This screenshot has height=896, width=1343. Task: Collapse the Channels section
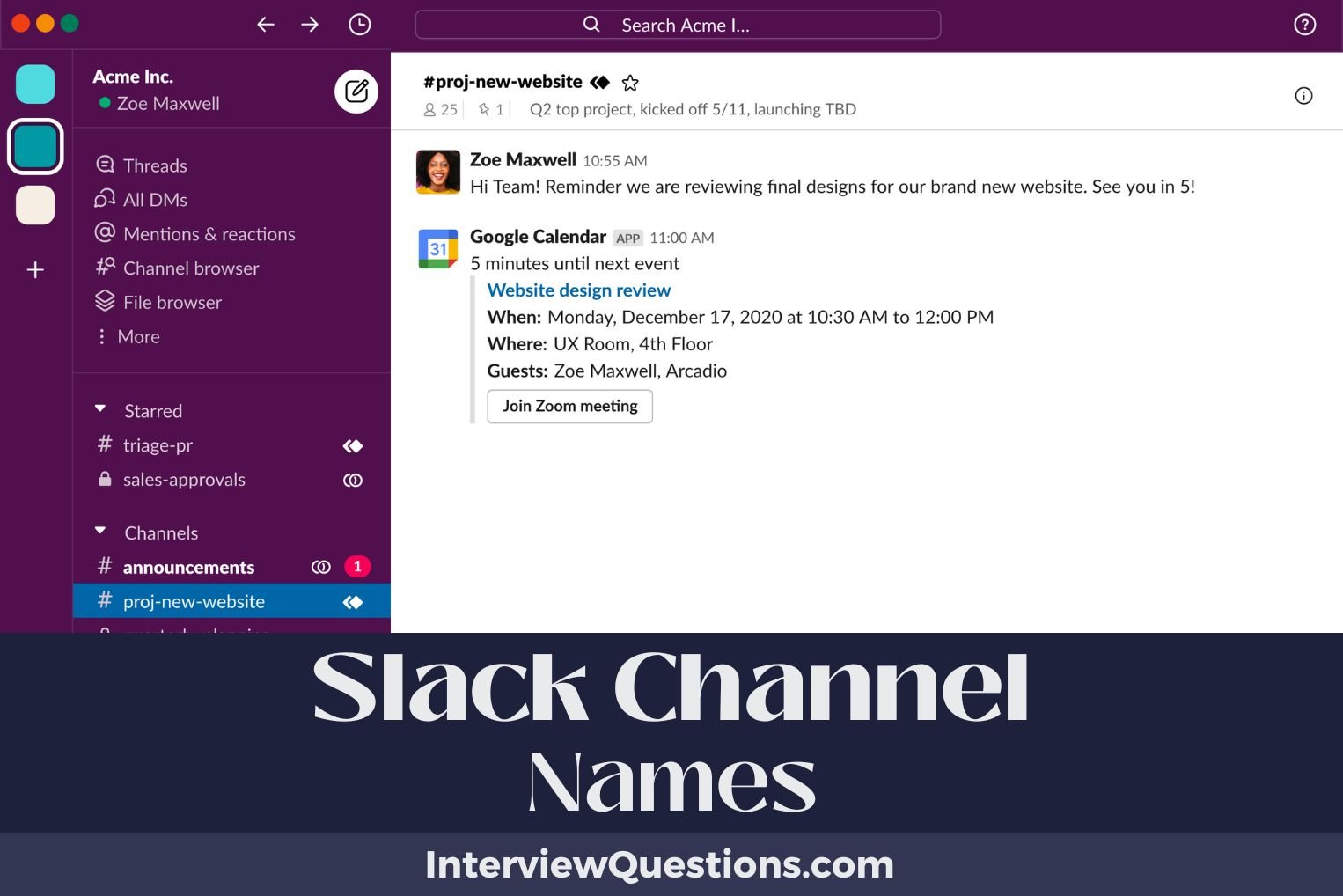pos(100,532)
